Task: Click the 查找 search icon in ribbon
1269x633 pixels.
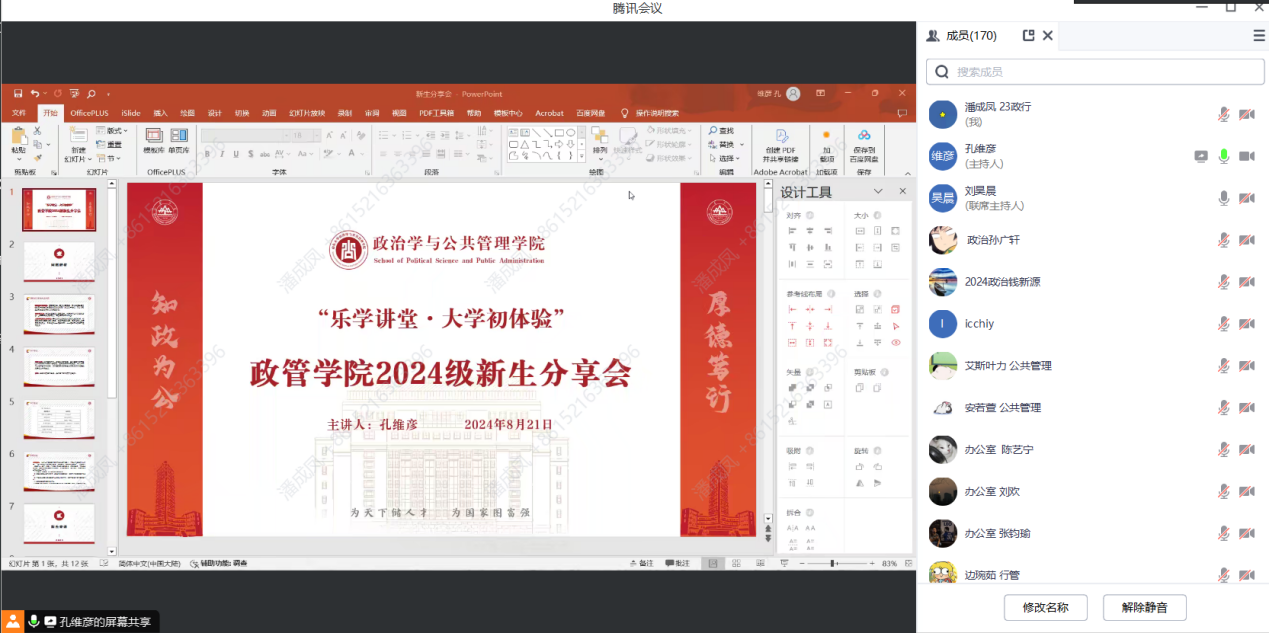Action: pyautogui.click(x=721, y=131)
